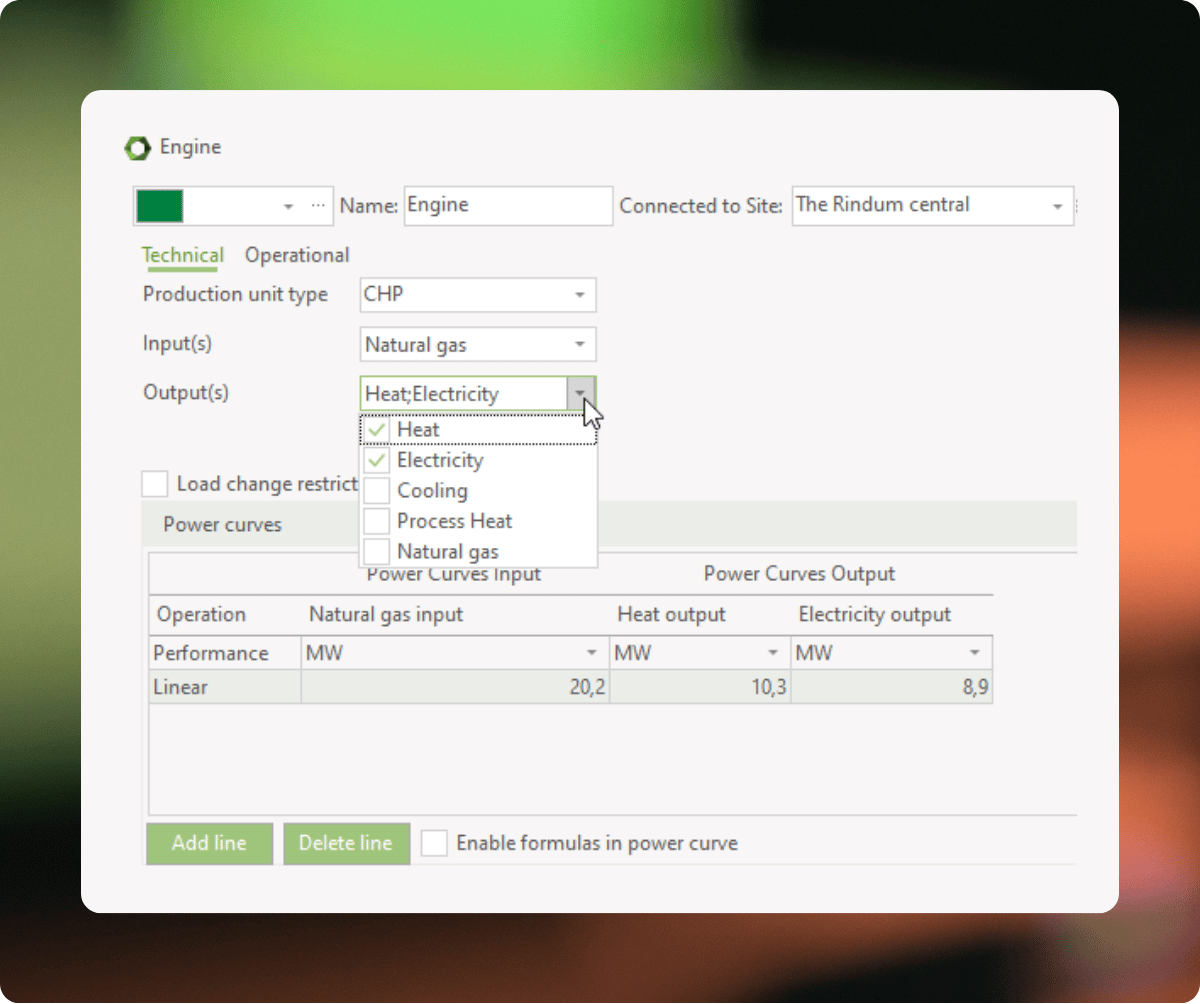Uncheck Electricity in the outputs list
The height and width of the screenshot is (1004, 1200).
point(377,460)
